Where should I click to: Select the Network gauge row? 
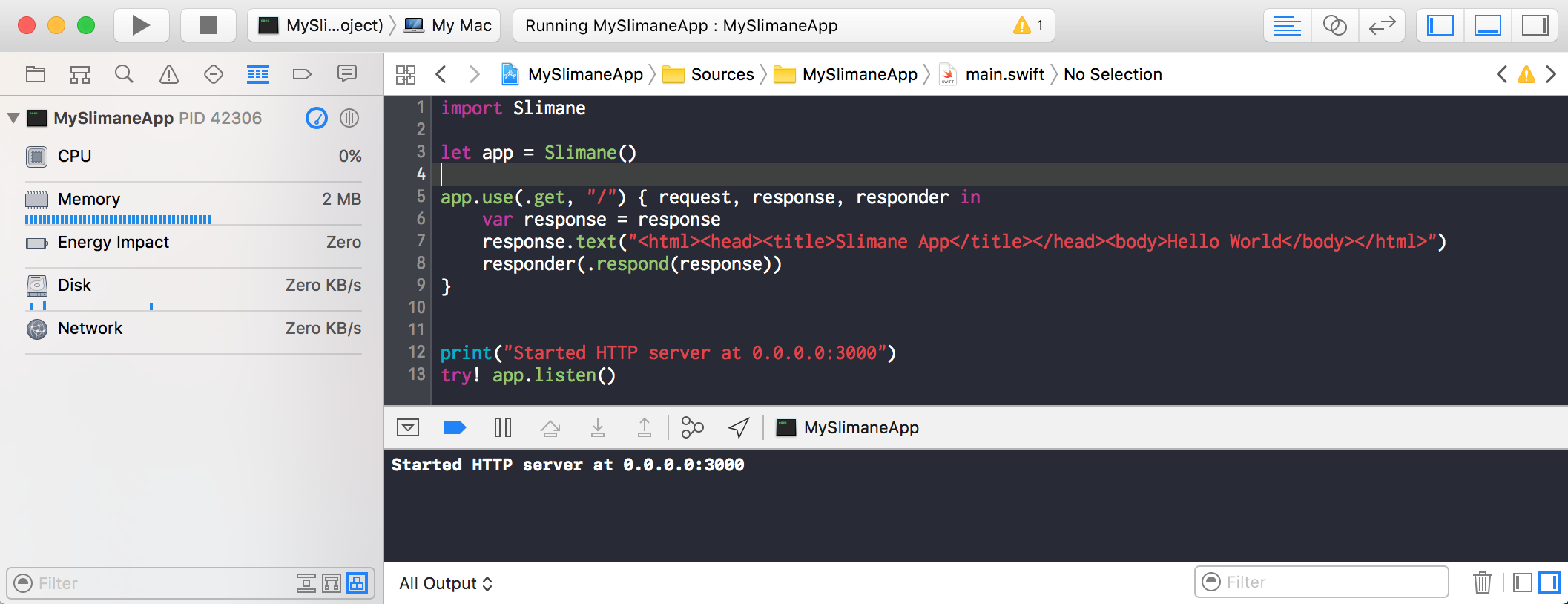click(x=194, y=329)
